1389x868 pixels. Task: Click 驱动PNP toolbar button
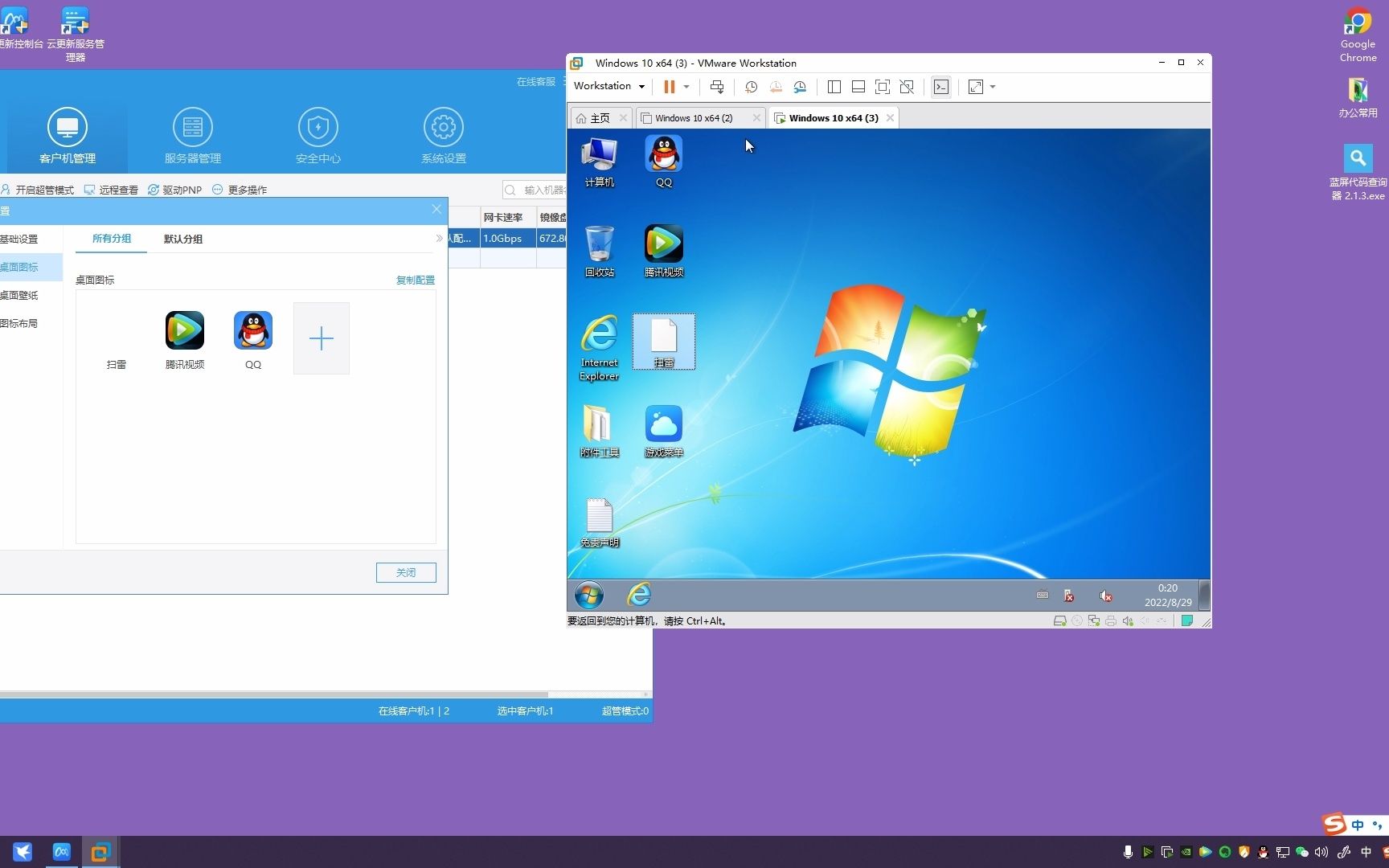[x=174, y=190]
